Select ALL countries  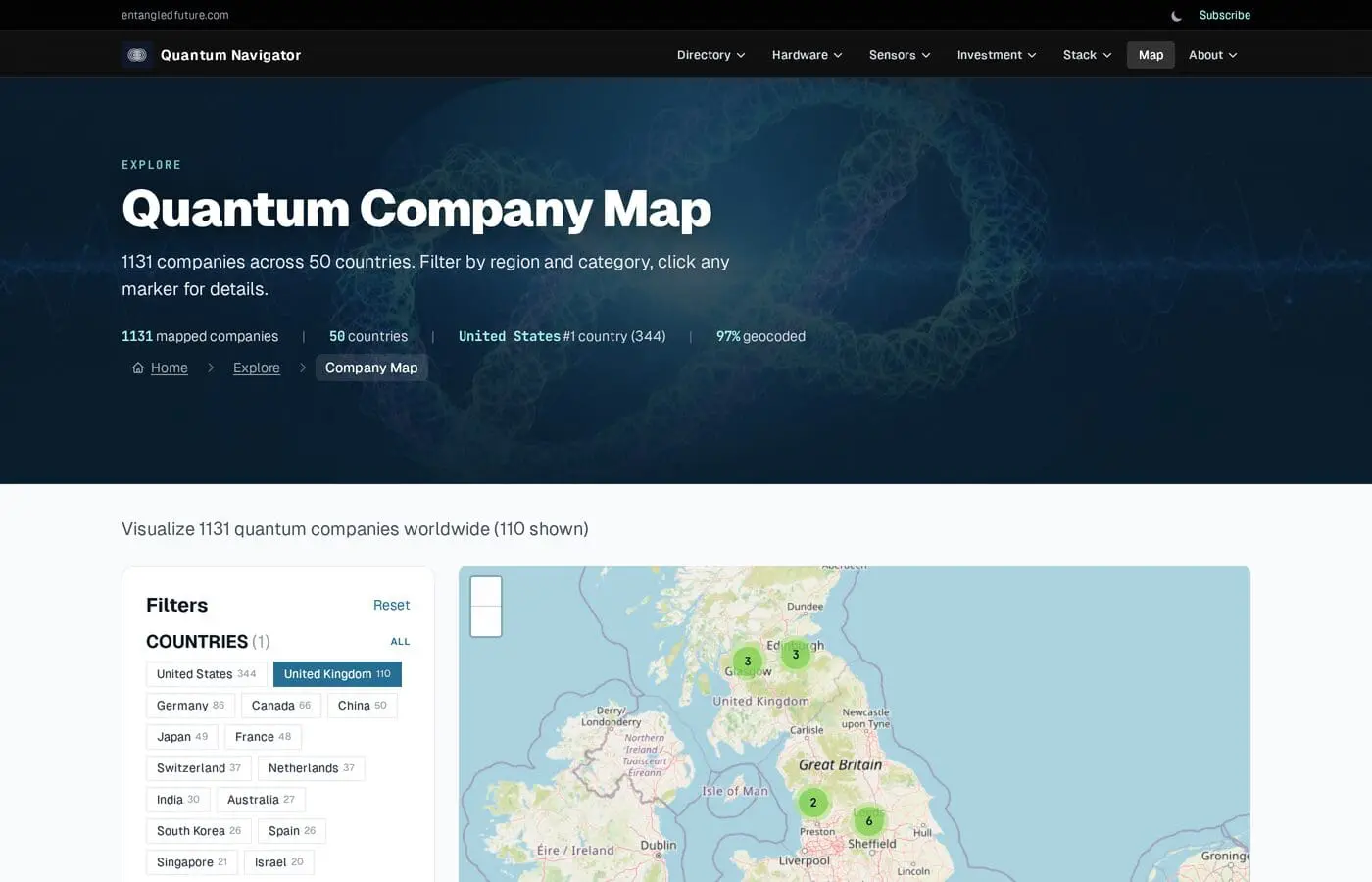400,642
